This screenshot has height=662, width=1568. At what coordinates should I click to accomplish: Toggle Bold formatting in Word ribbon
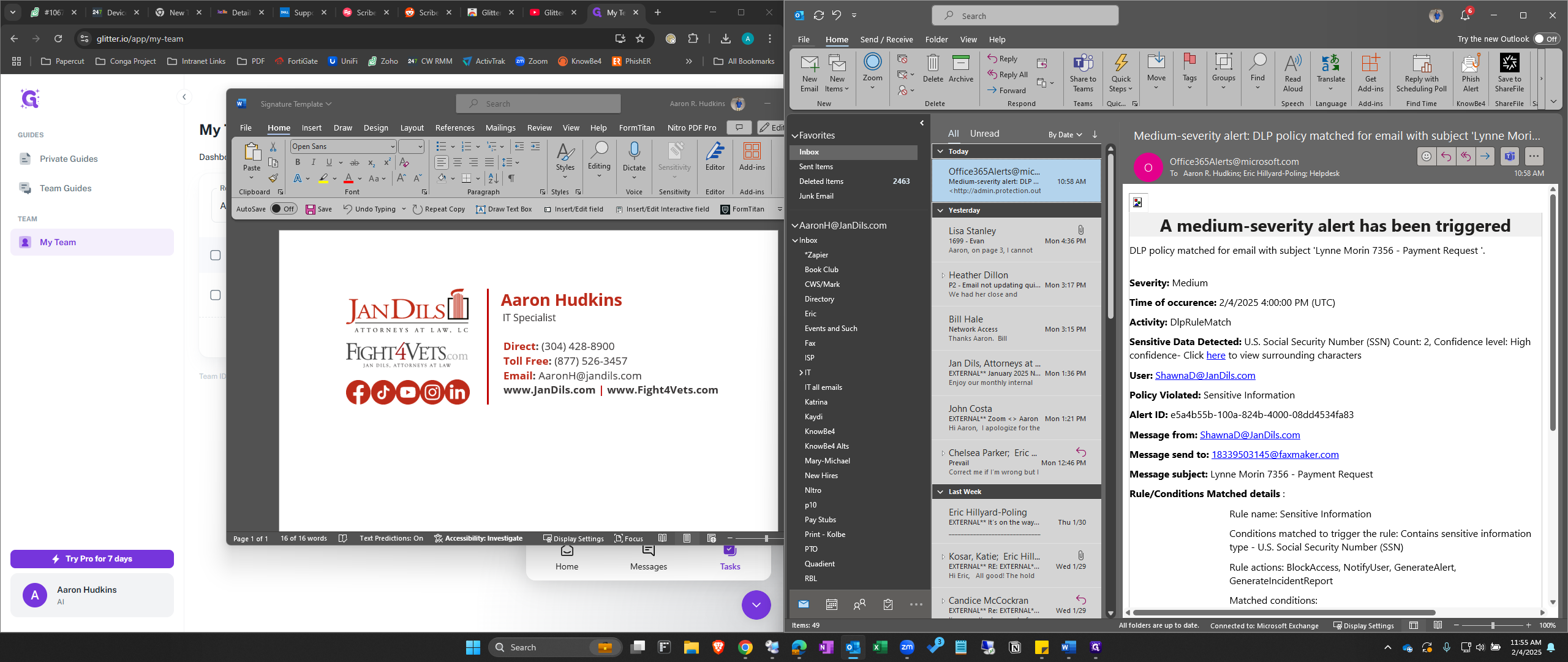(298, 162)
